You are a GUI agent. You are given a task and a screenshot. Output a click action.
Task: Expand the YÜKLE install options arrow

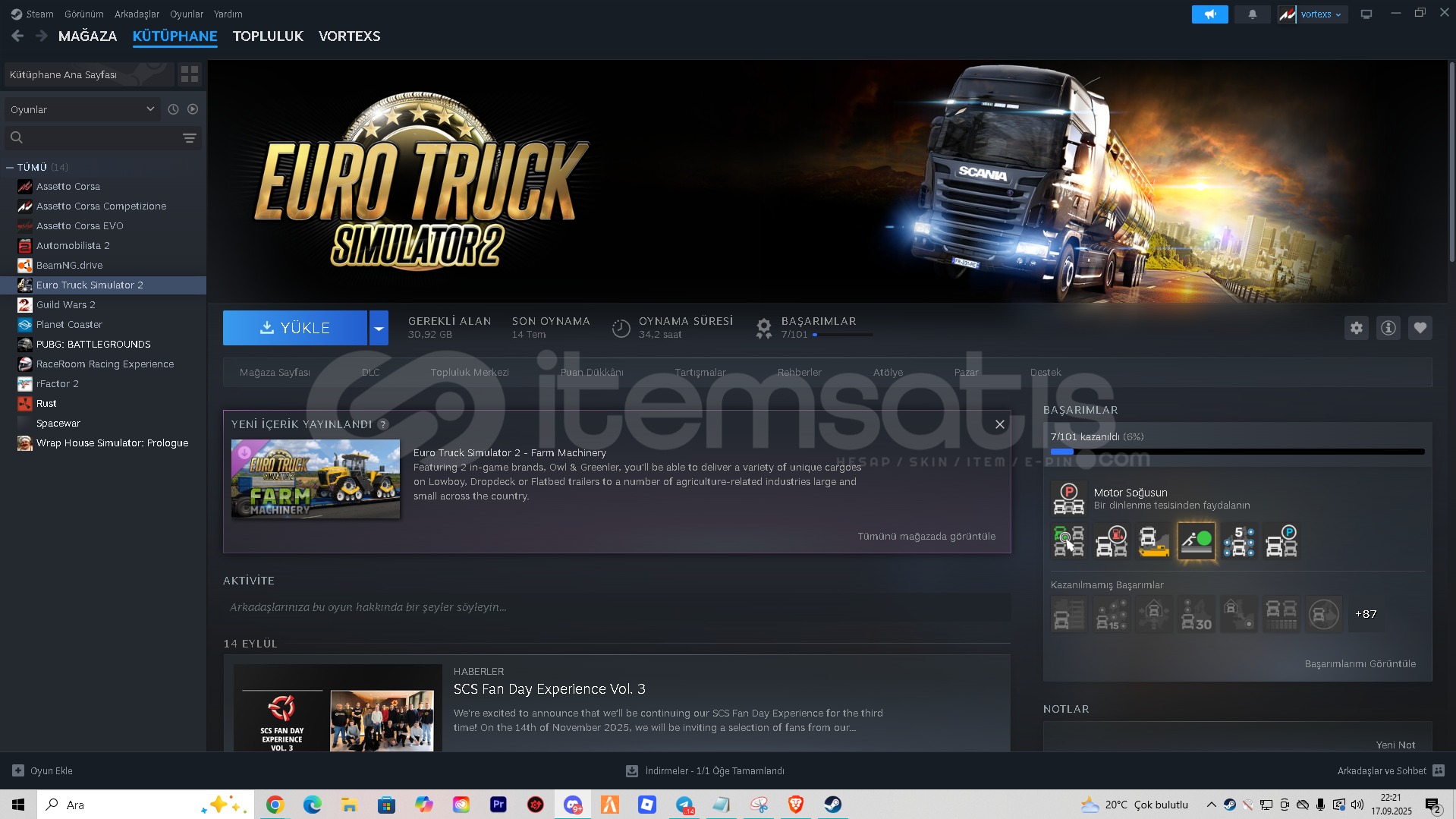(379, 328)
